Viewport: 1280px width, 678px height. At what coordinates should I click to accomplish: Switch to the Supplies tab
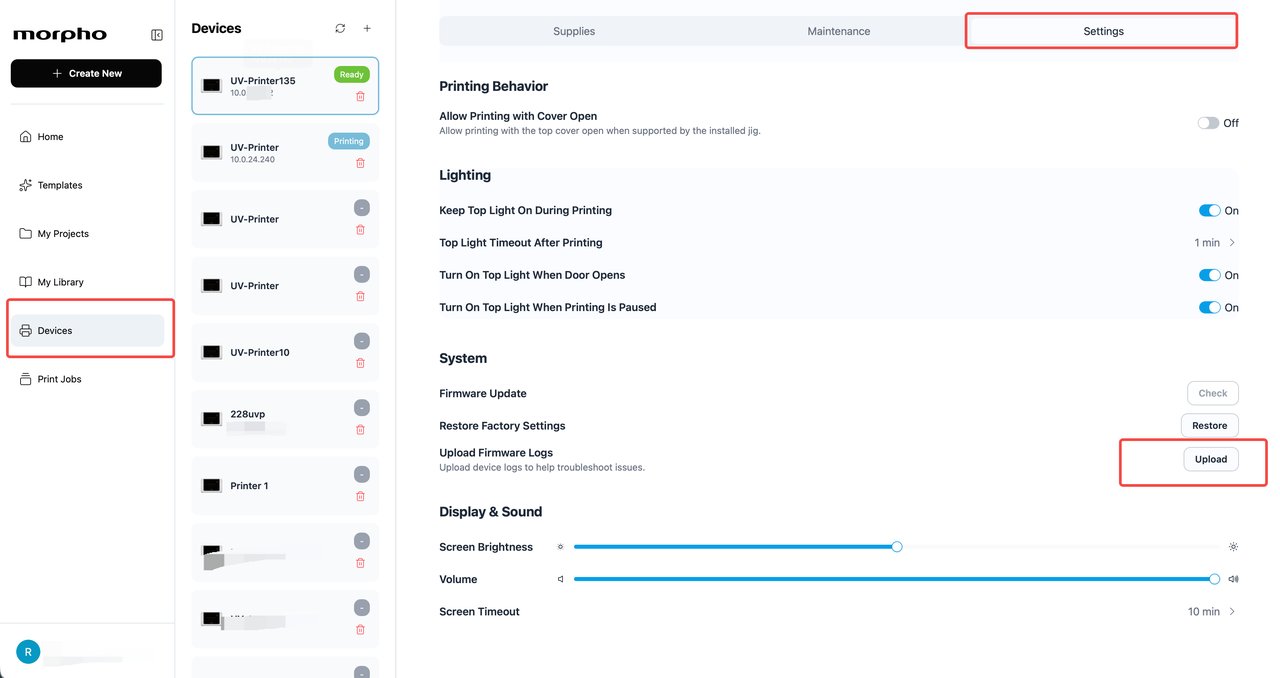(574, 31)
